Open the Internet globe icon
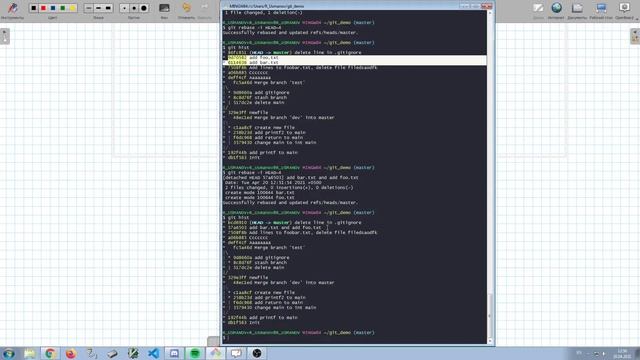Image resolution: width=640 pixels, height=360 pixels. click(x=556, y=8)
